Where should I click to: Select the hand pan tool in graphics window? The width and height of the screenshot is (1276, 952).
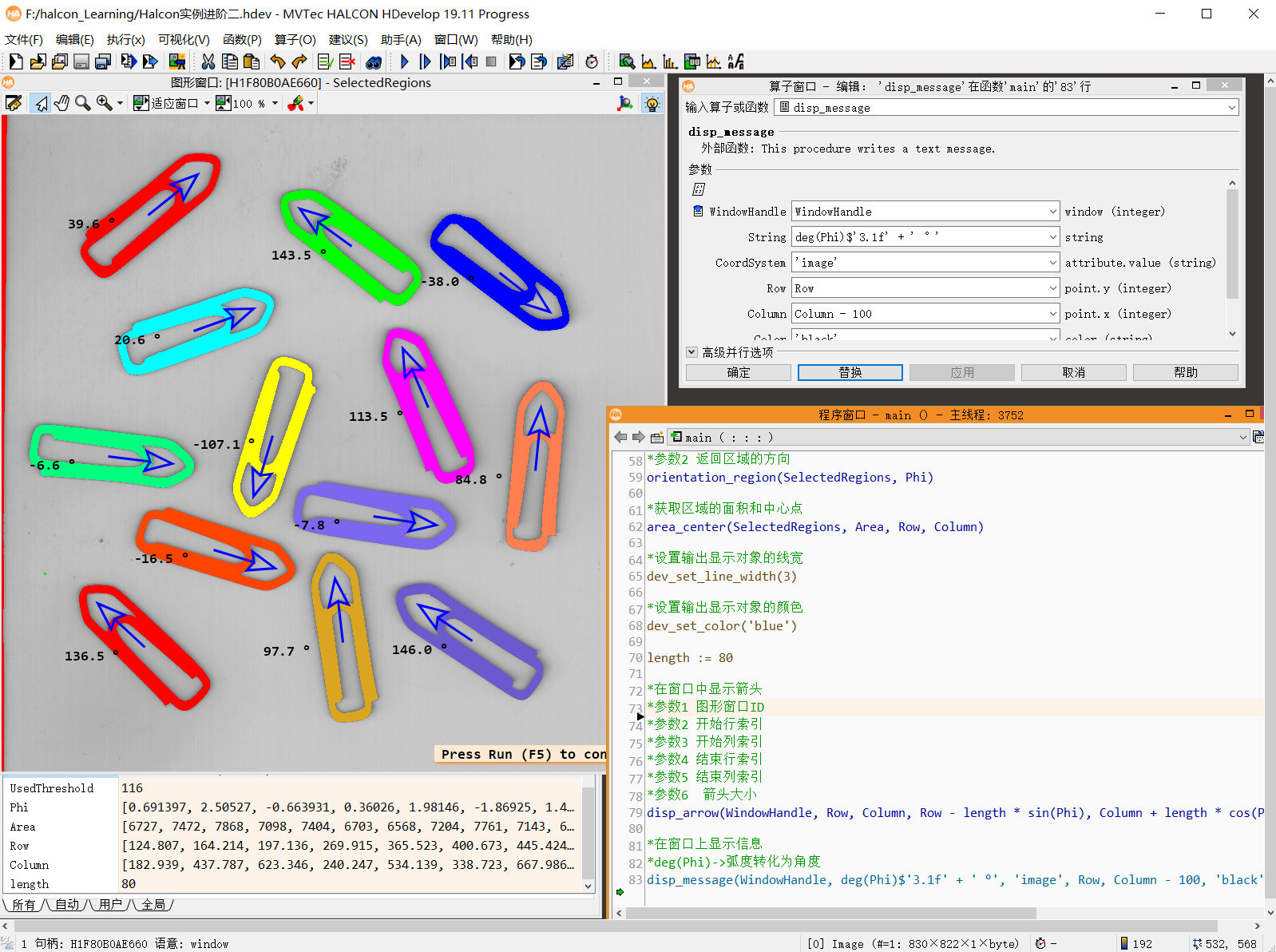pos(61,103)
